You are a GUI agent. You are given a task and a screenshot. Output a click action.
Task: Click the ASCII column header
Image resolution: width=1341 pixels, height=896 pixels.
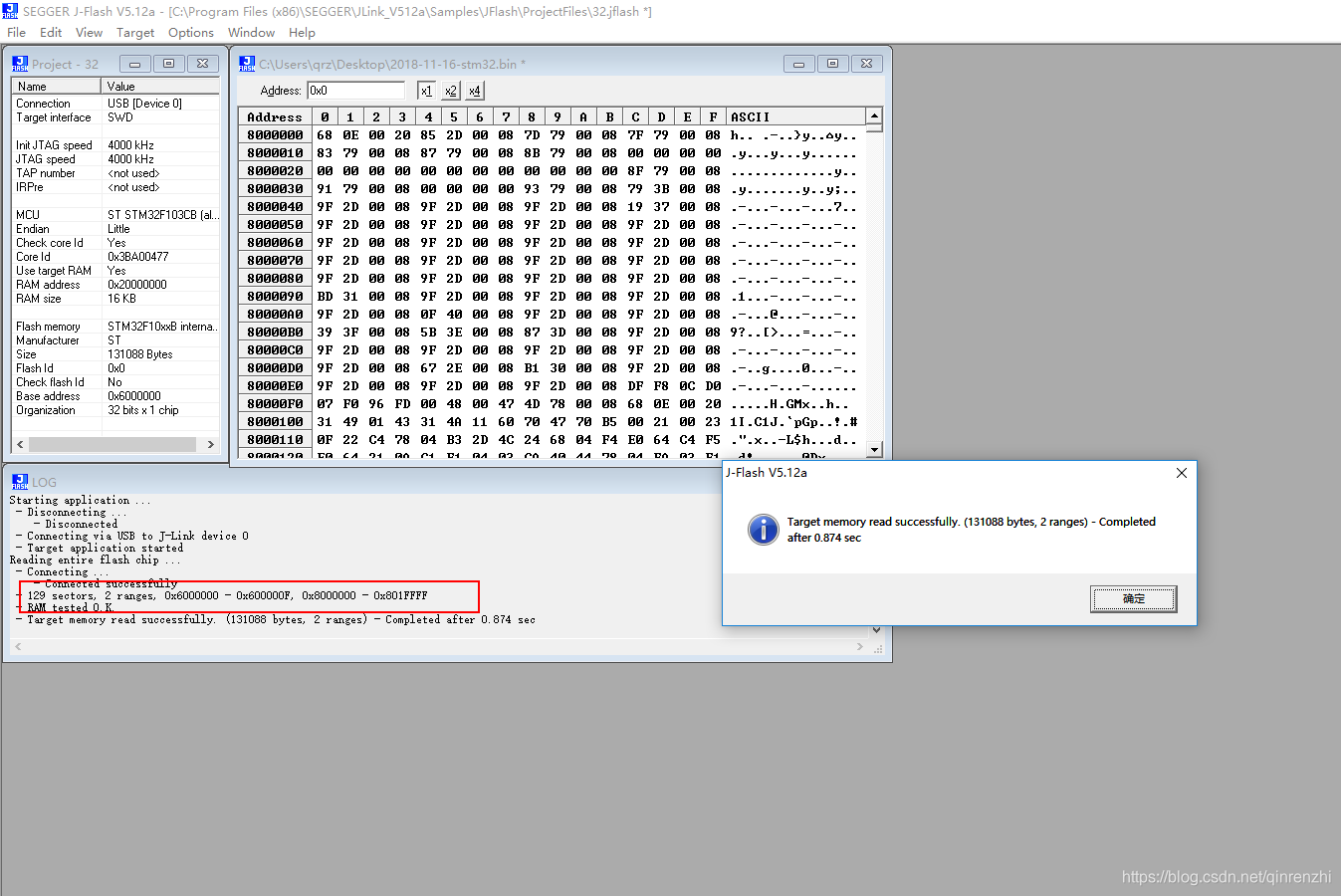(x=795, y=116)
